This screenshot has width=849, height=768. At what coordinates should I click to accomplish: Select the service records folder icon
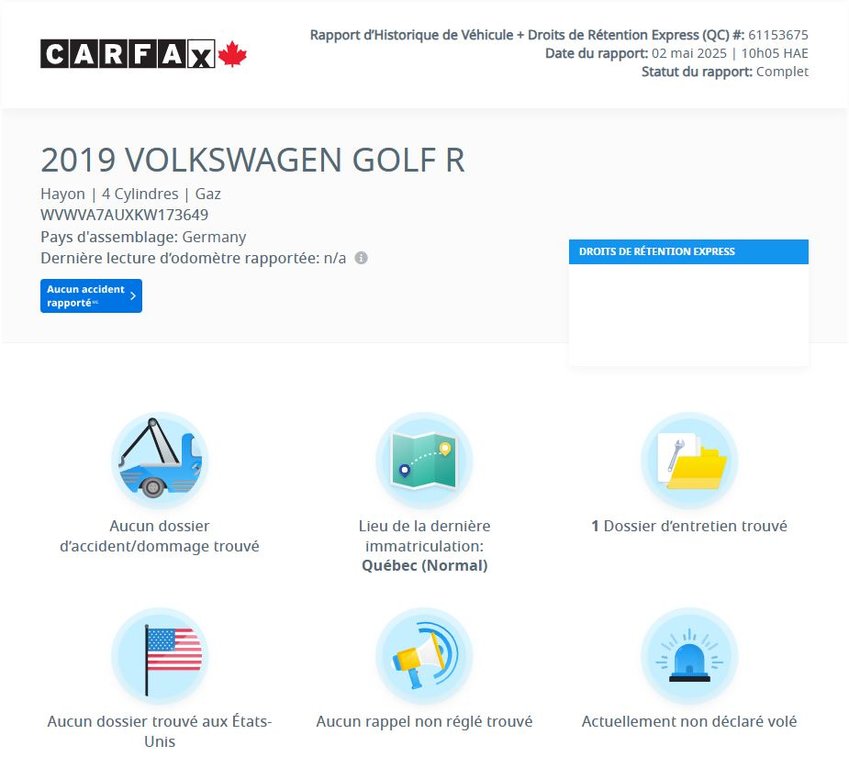tap(689, 460)
